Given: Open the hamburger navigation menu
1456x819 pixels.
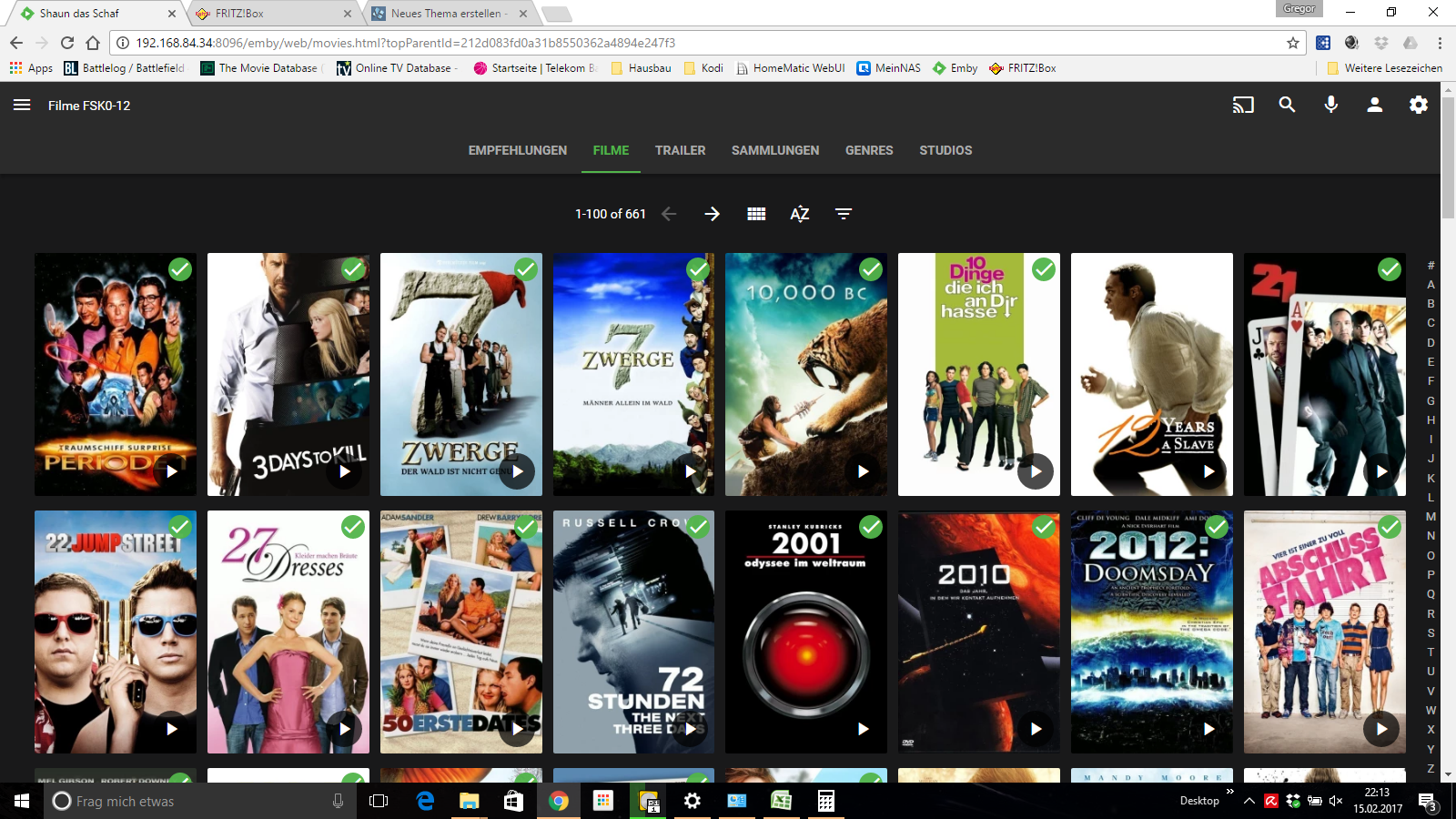Looking at the screenshot, I should coord(22,105).
